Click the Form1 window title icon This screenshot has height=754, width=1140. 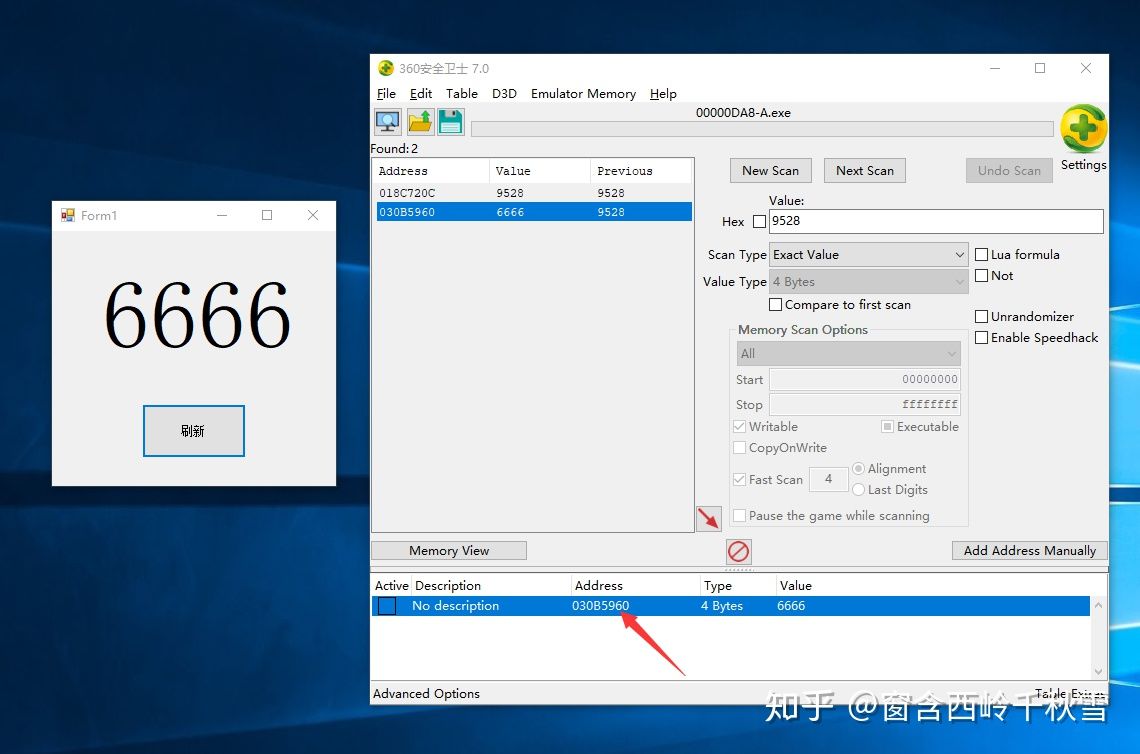[68, 215]
